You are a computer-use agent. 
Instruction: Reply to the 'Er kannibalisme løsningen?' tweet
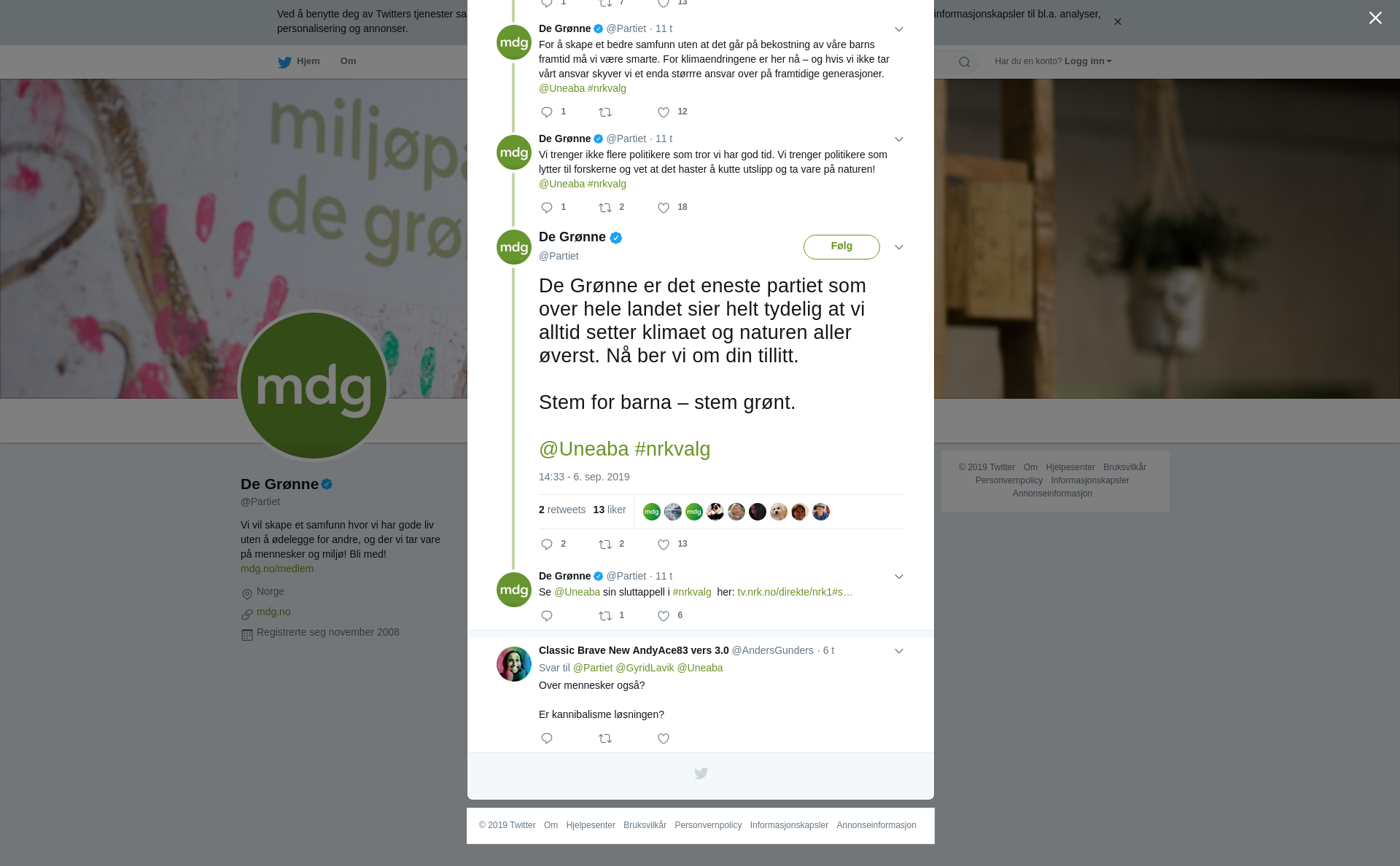547,738
